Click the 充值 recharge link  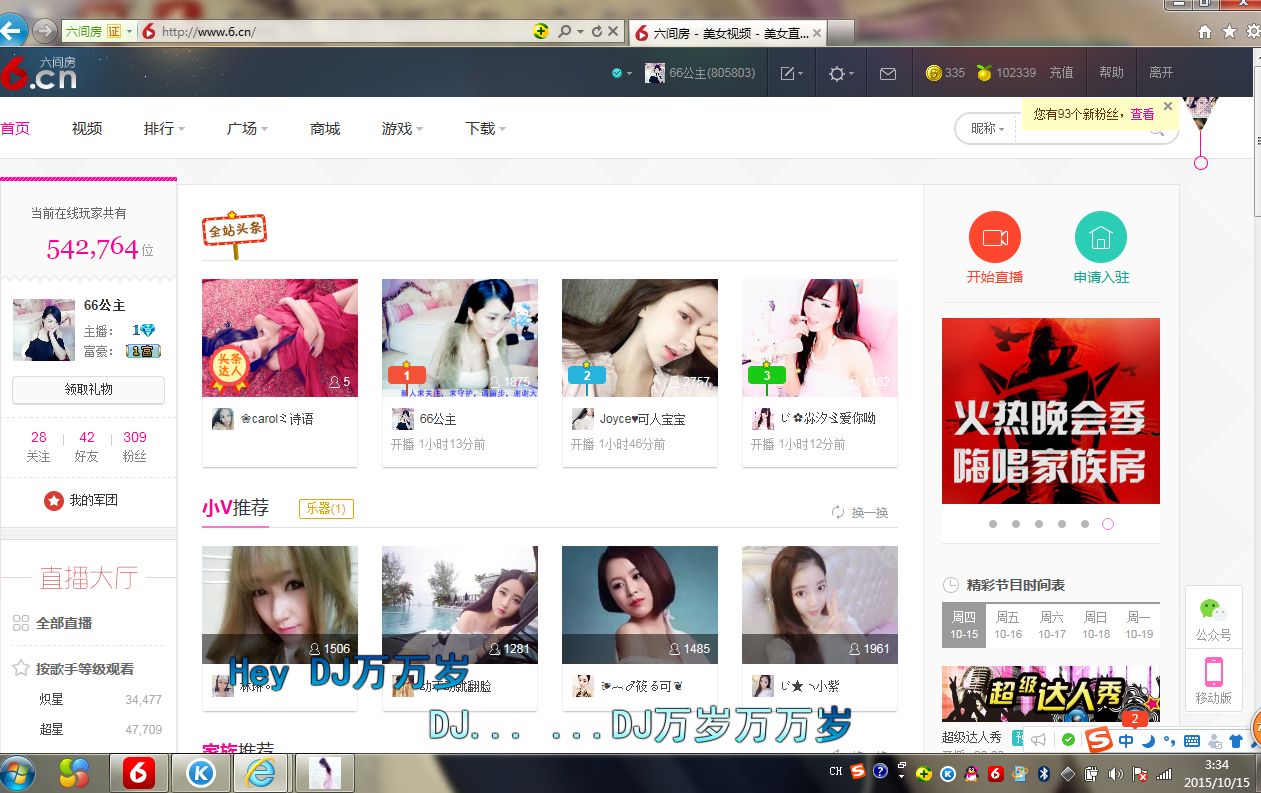(x=1061, y=73)
